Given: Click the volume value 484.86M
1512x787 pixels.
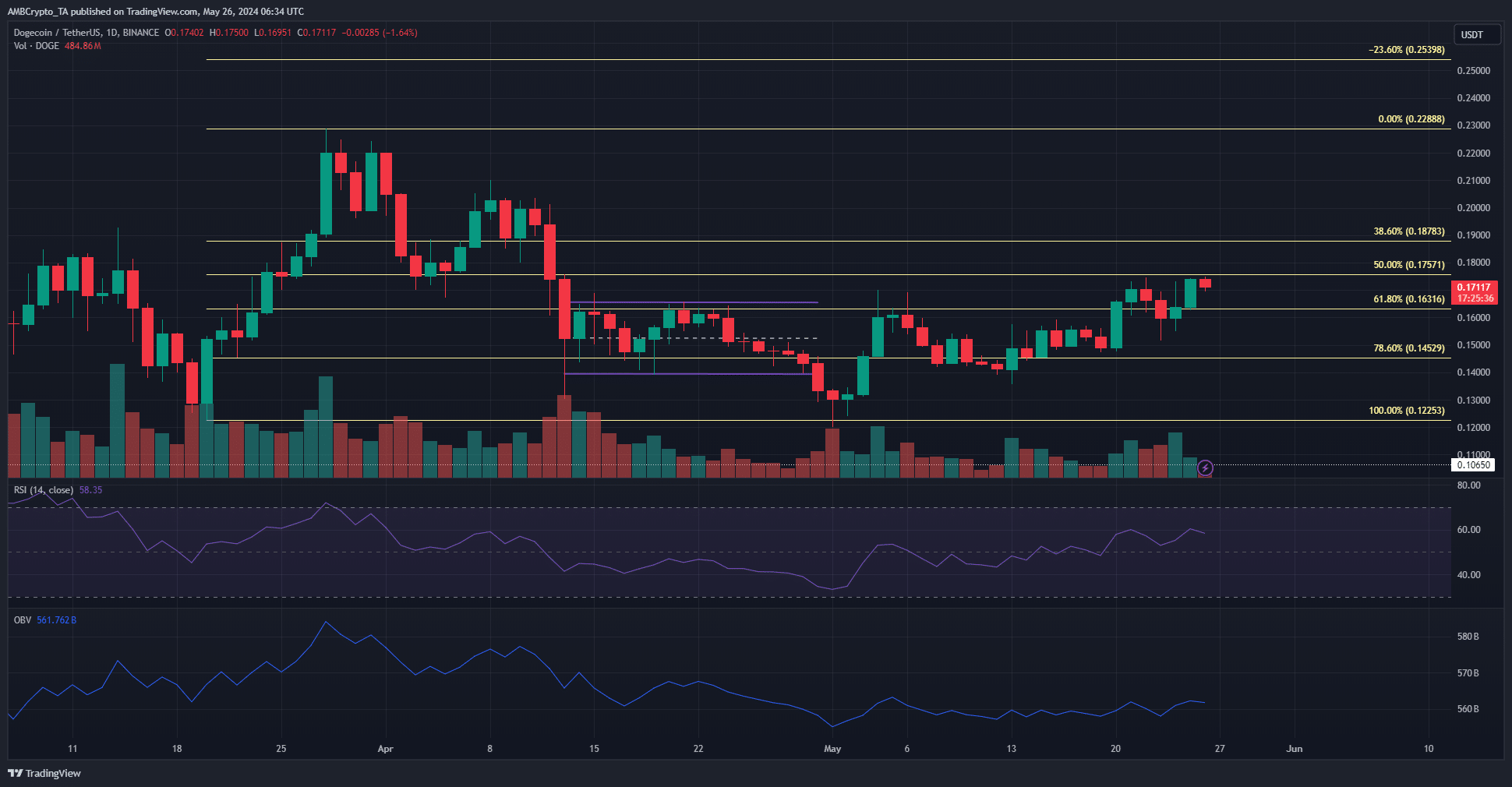Looking at the screenshot, I should click(83, 46).
